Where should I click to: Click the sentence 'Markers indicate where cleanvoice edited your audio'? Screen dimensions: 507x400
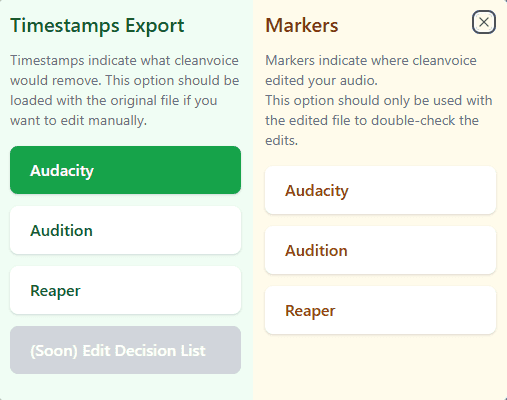click(x=371, y=70)
